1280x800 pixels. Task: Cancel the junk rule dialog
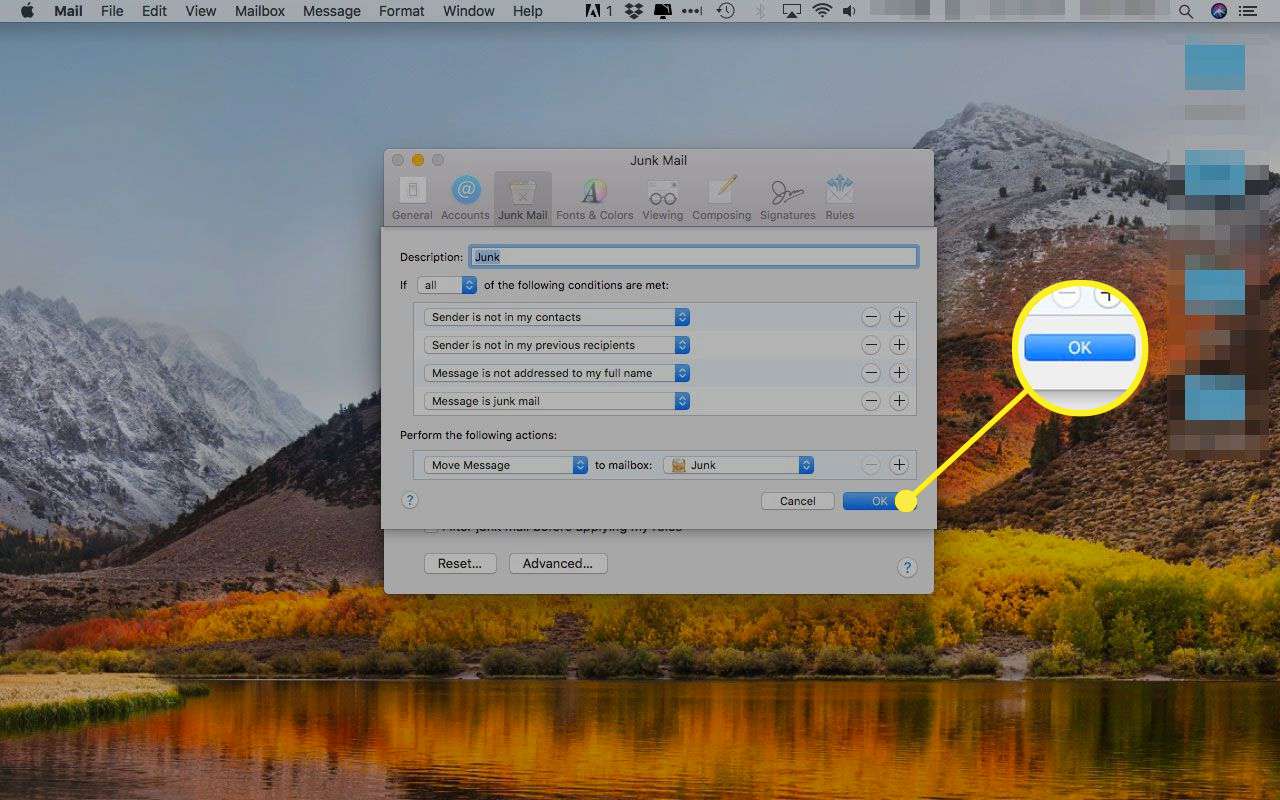[x=797, y=501]
